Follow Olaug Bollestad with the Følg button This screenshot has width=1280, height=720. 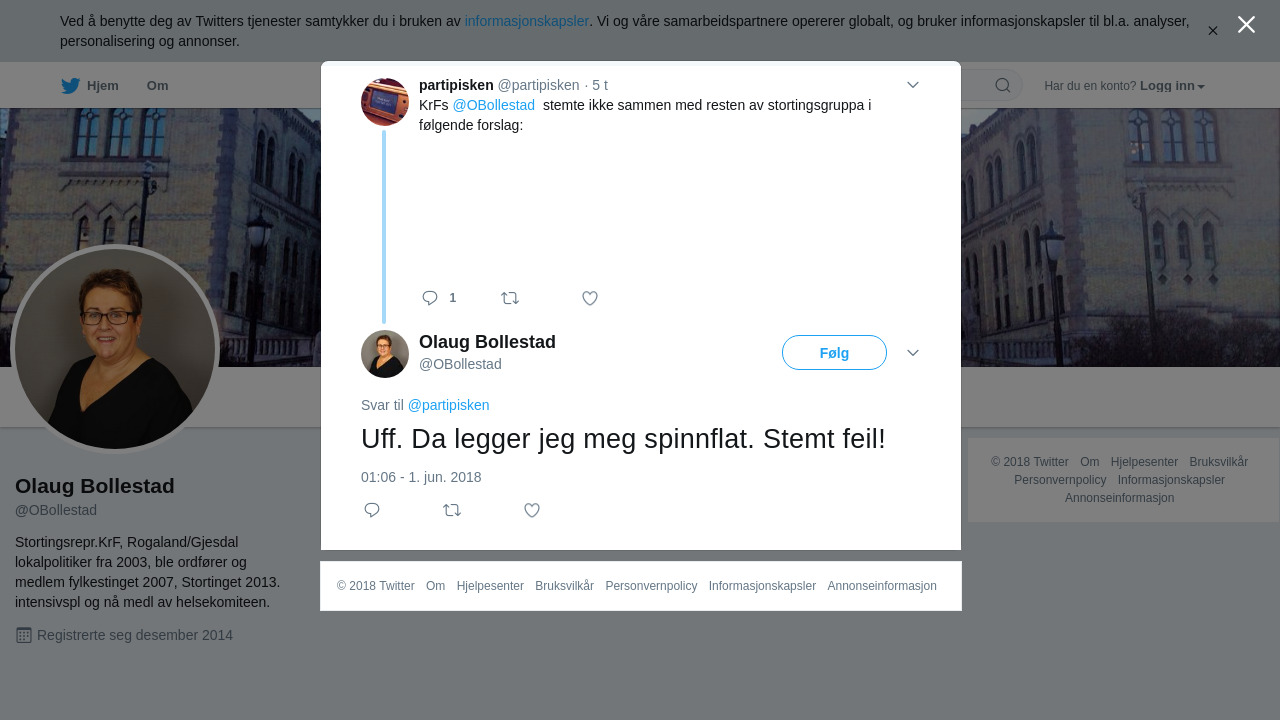coord(834,353)
